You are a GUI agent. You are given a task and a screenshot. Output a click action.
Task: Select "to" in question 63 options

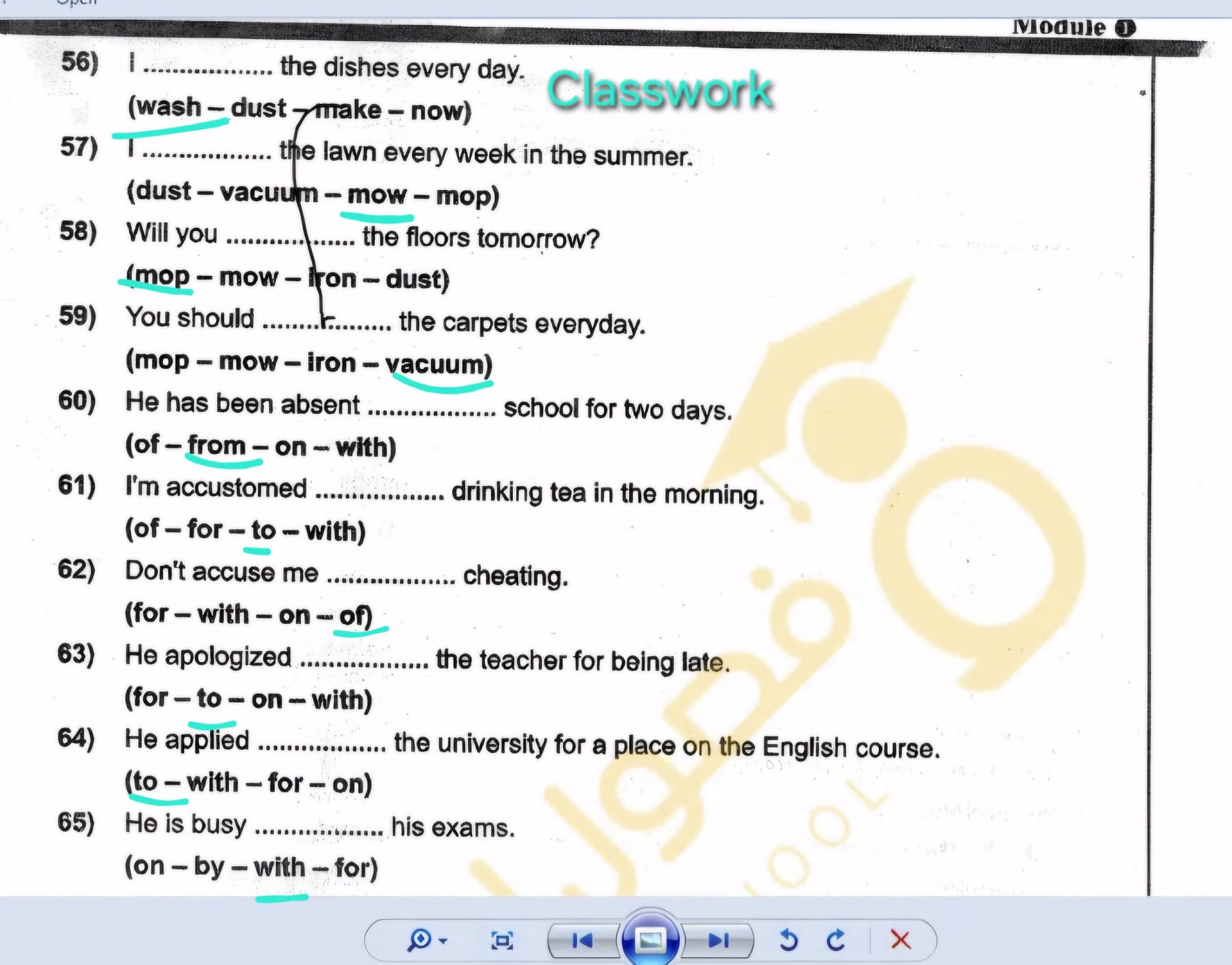[x=209, y=698]
